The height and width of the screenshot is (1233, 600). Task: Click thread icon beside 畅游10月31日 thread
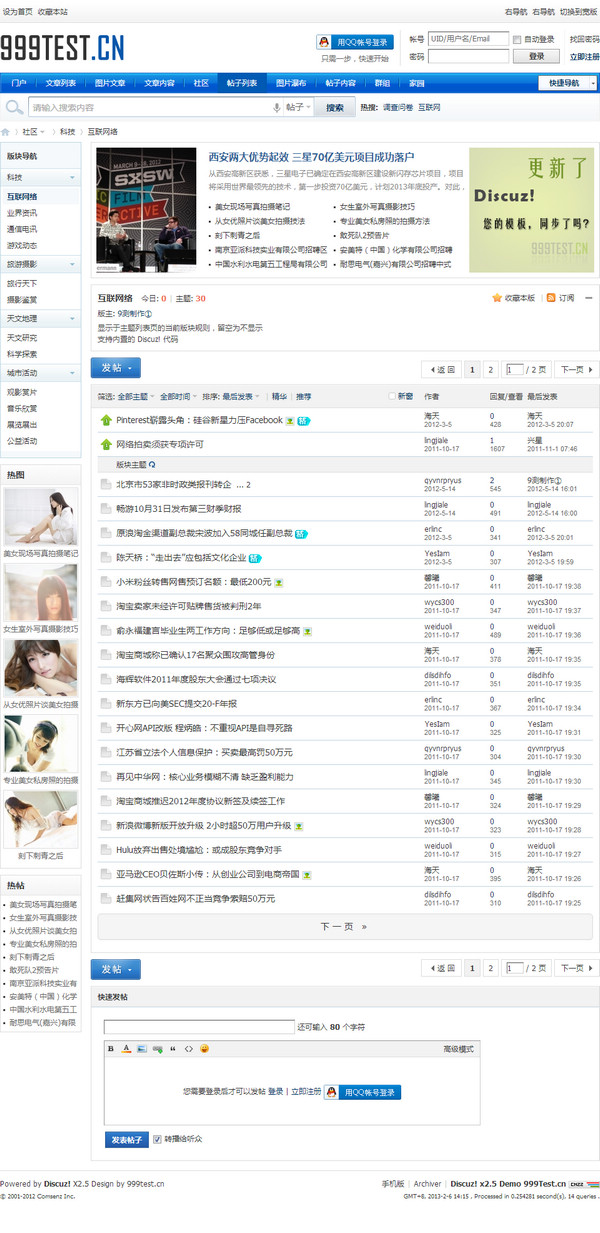pyautogui.click(x=106, y=508)
